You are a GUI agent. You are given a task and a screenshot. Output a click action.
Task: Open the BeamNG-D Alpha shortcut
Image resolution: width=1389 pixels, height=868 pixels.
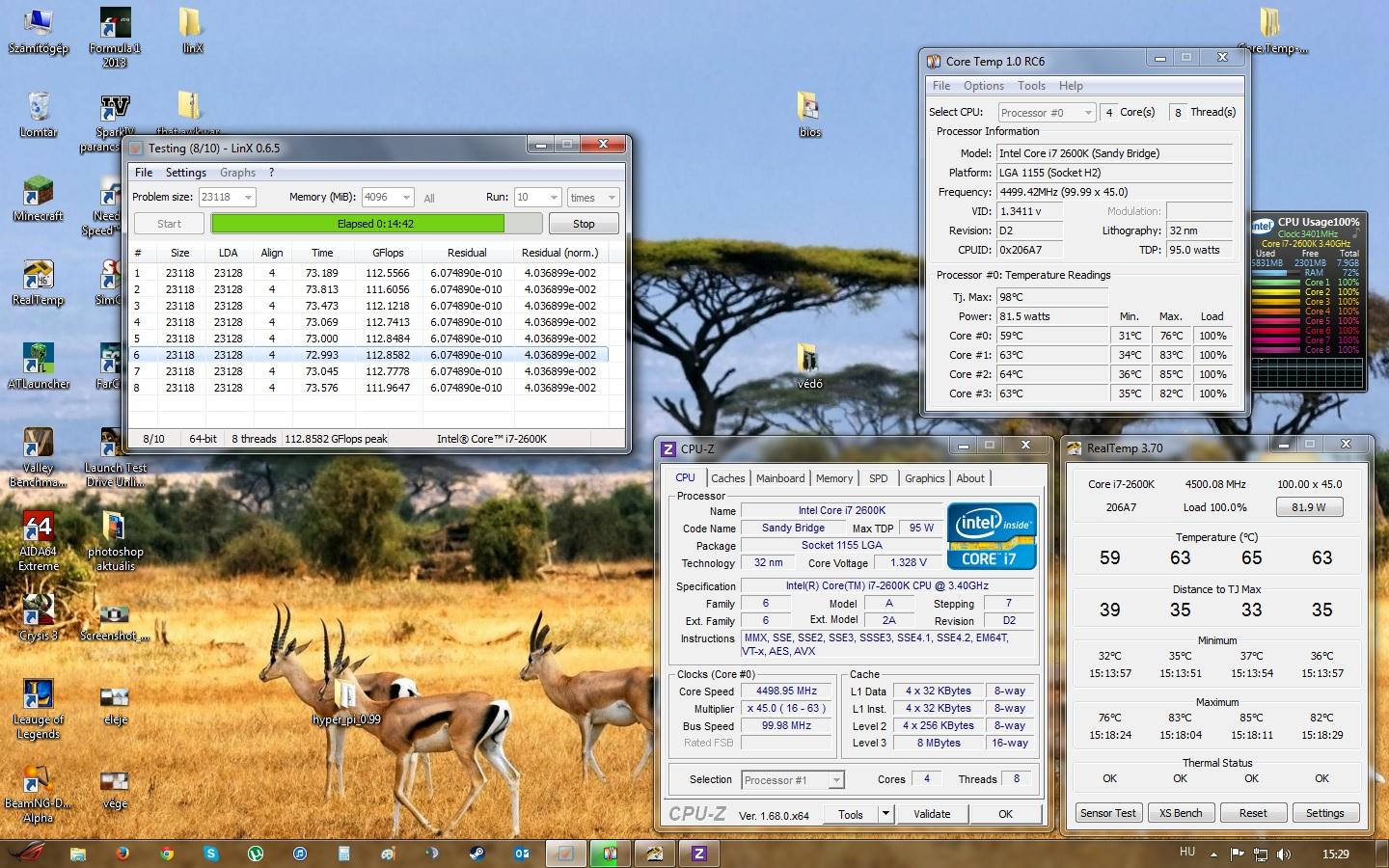pos(38,793)
